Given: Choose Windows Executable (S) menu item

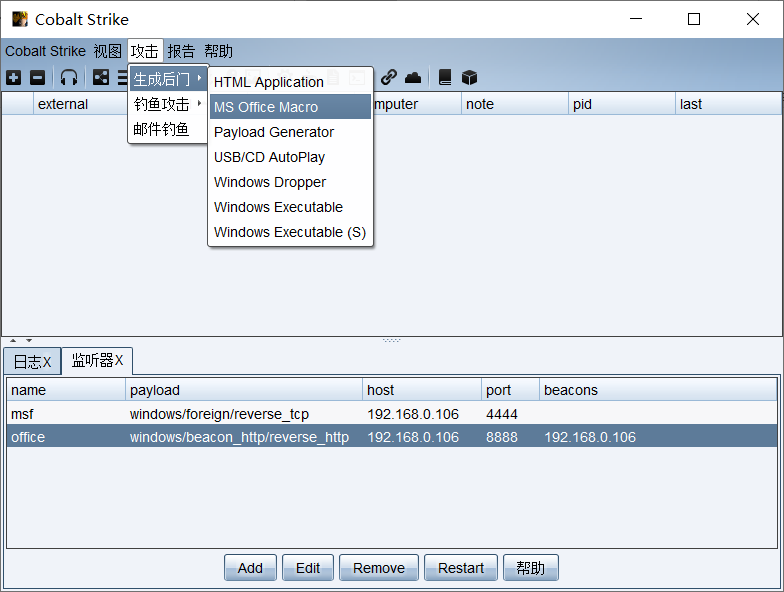Looking at the screenshot, I should [290, 232].
